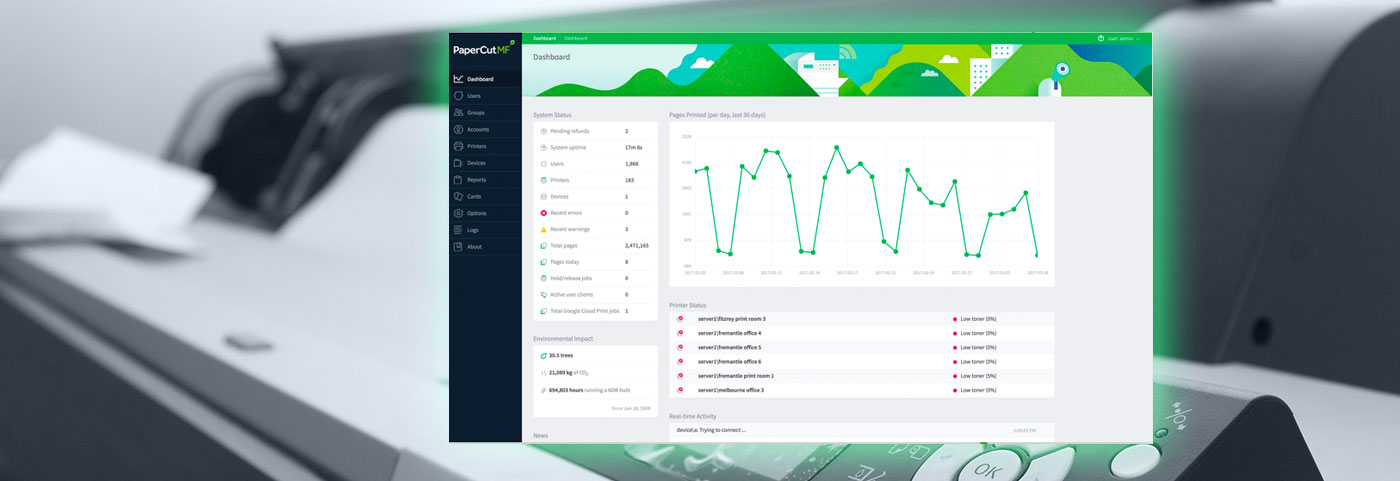The image size is (1400, 481).
Task: Click last data point on Pages Printed chart
Action: click(1037, 256)
